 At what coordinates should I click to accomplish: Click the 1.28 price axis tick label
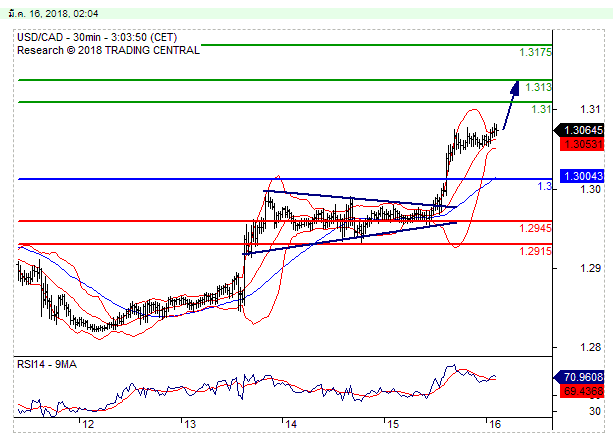590,347
